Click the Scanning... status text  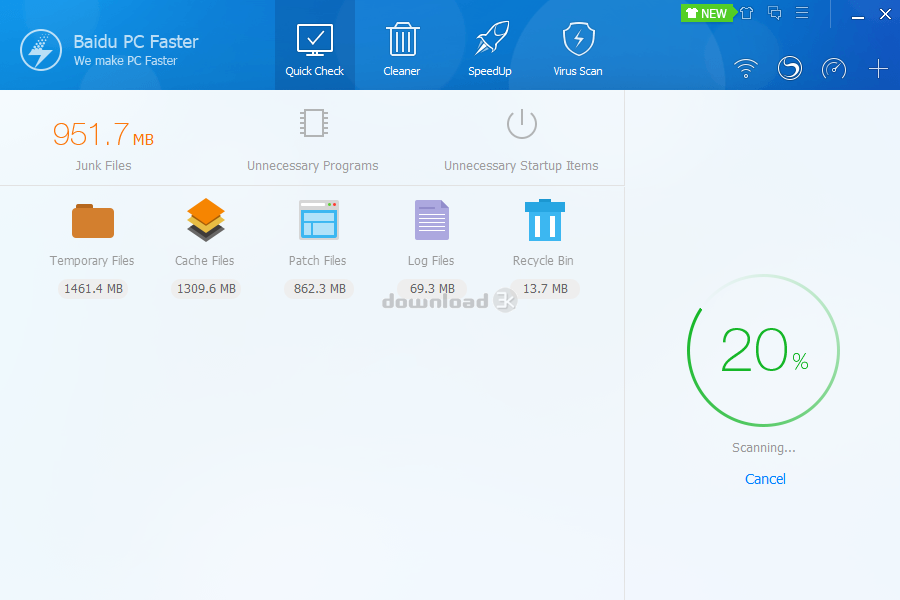(763, 448)
